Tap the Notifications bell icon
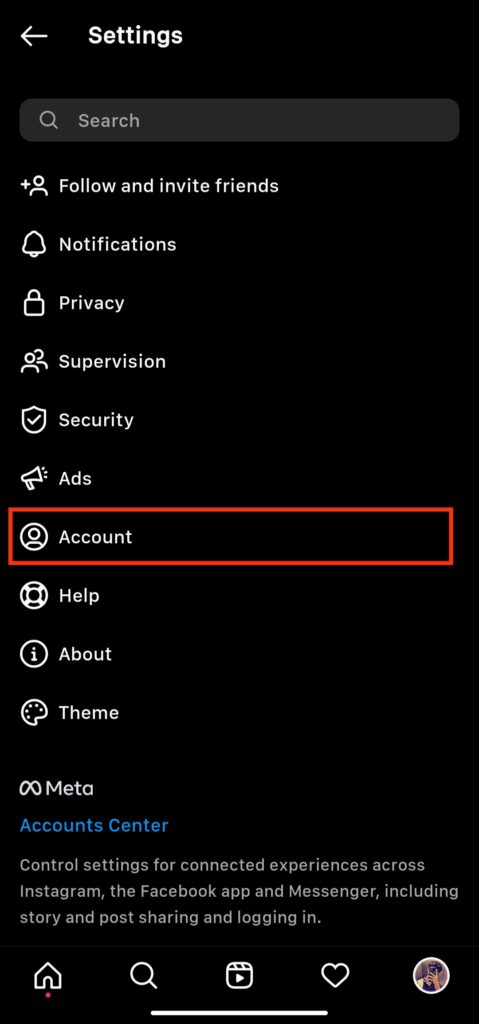This screenshot has width=479, height=1024. coord(34,244)
